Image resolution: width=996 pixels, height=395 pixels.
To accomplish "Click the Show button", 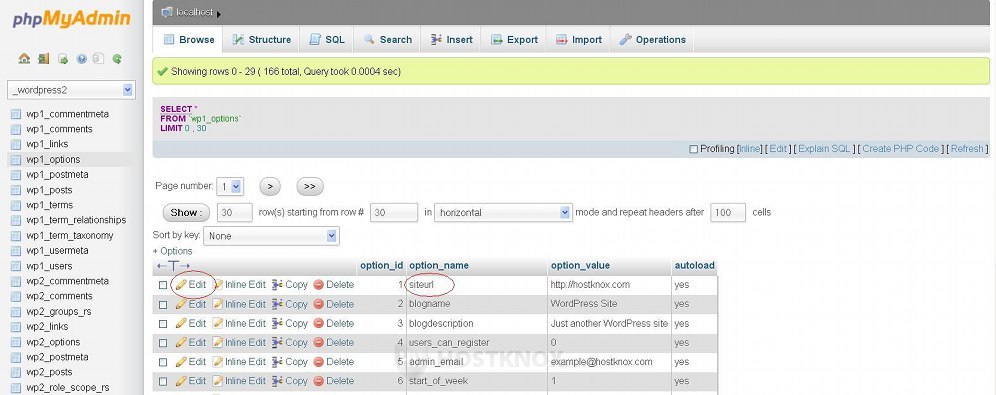I will coord(186,212).
